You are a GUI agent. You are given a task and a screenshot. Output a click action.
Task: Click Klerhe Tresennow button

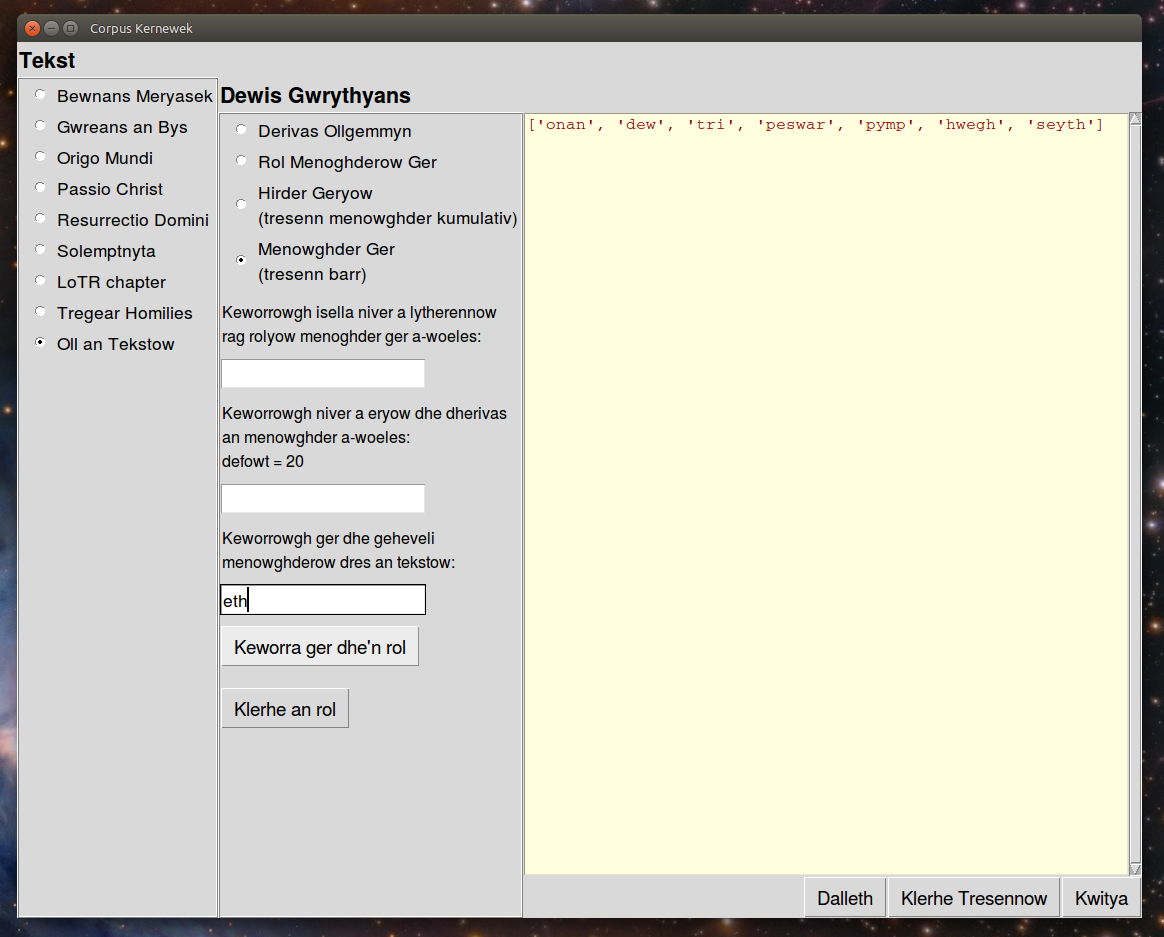coord(973,898)
